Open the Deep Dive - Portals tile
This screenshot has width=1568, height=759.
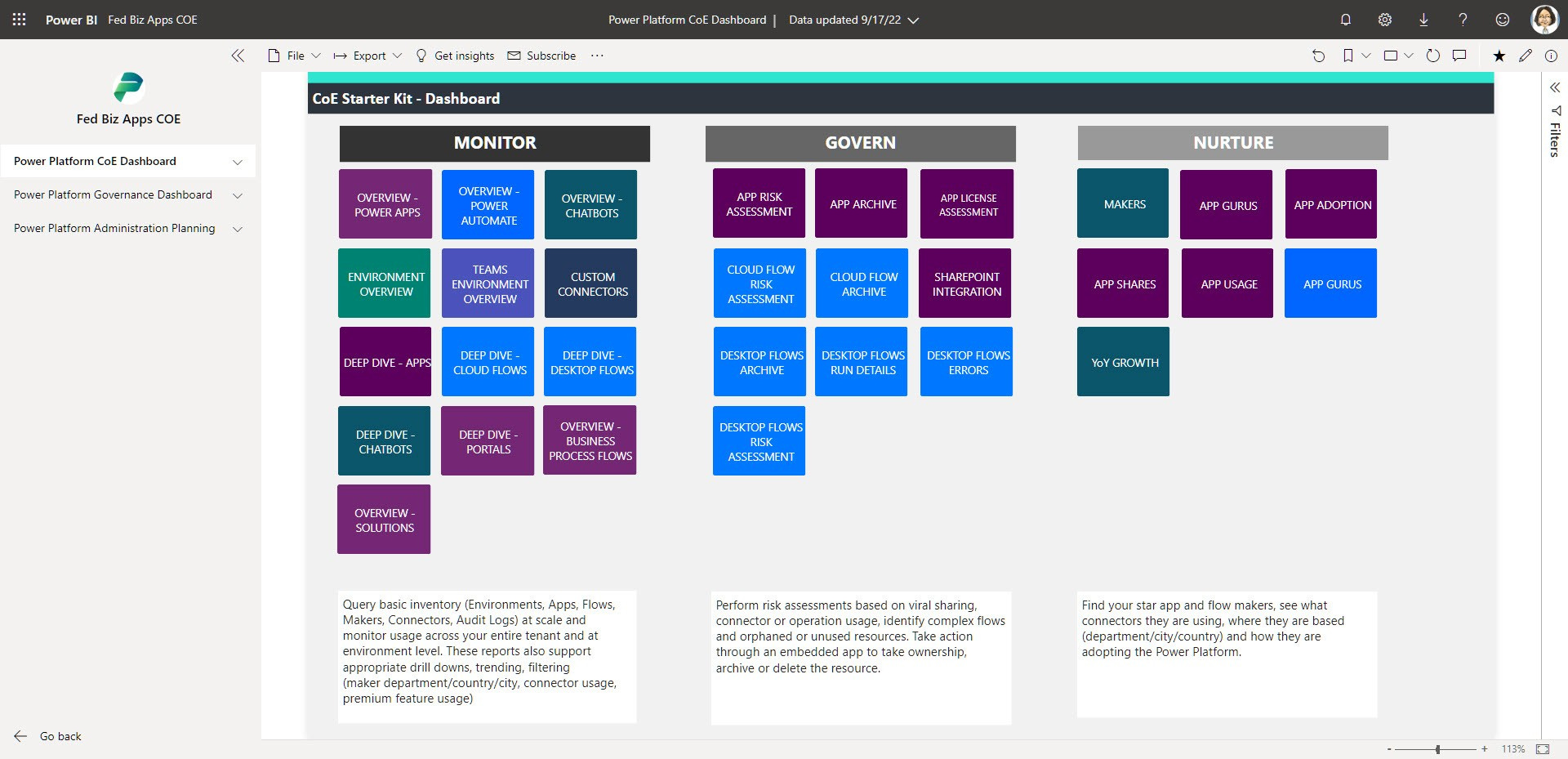pos(488,441)
